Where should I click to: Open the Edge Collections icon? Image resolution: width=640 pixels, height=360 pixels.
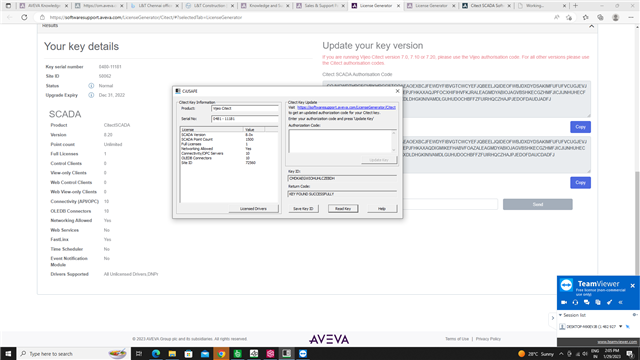tap(600, 18)
